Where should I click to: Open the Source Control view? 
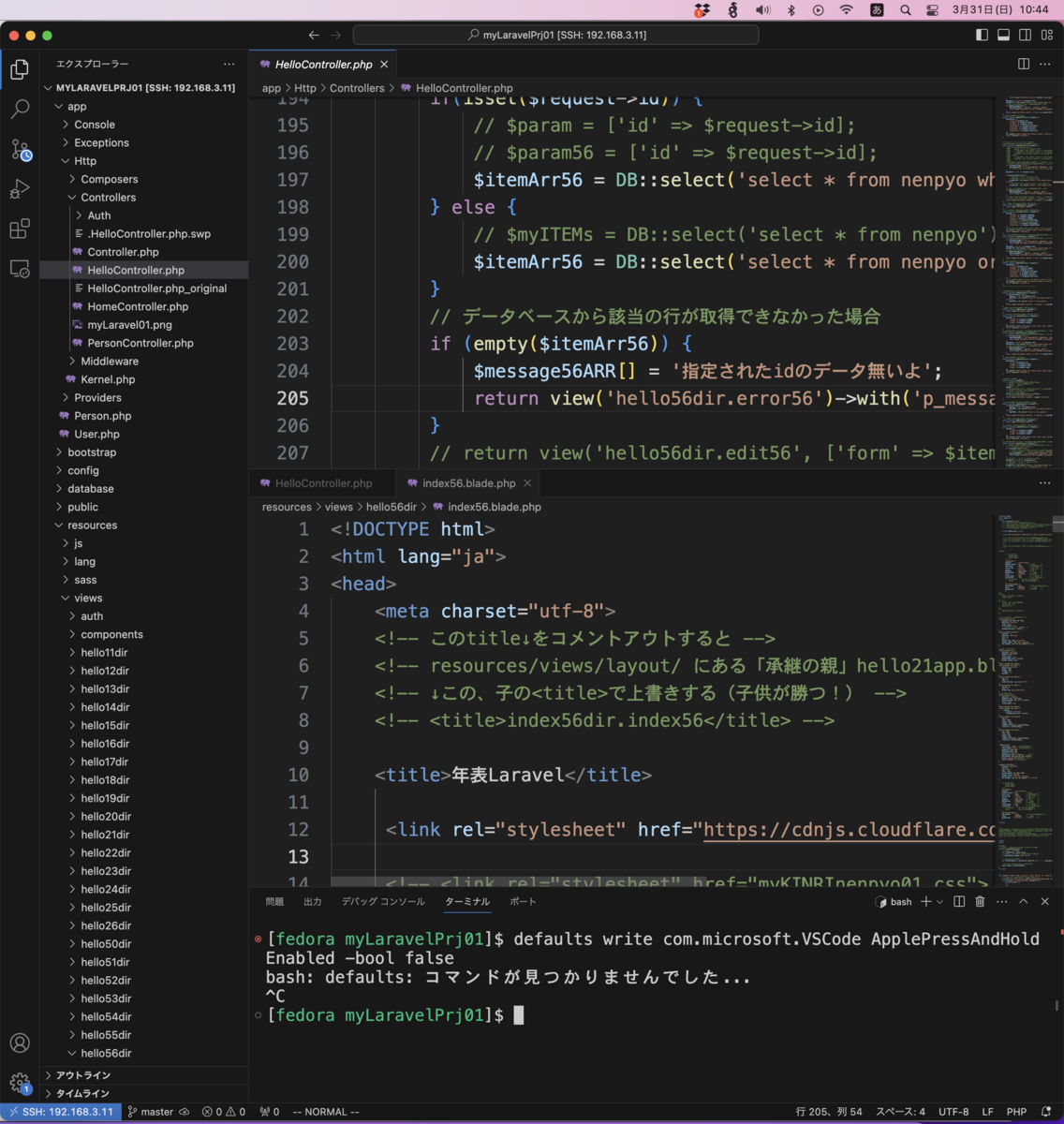(x=21, y=150)
